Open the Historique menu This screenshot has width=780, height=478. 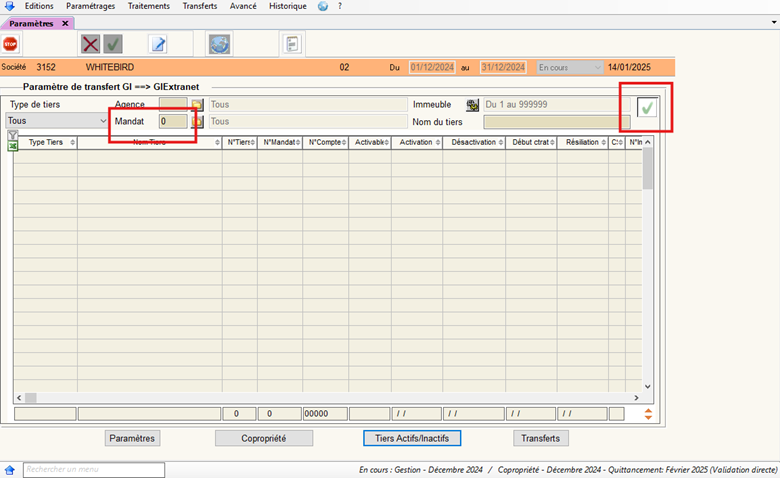coord(286,6)
